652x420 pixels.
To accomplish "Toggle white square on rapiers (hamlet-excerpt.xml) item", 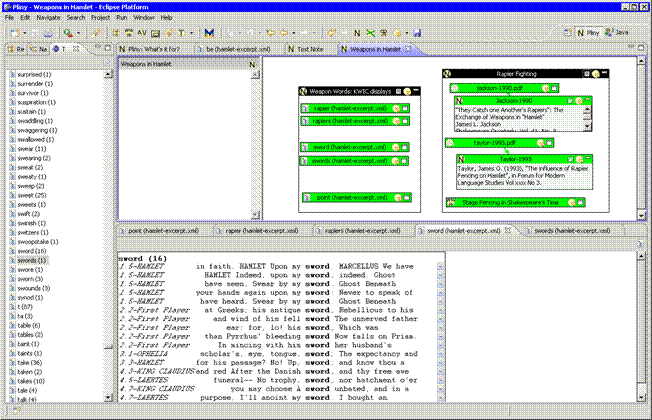I will 405,121.
